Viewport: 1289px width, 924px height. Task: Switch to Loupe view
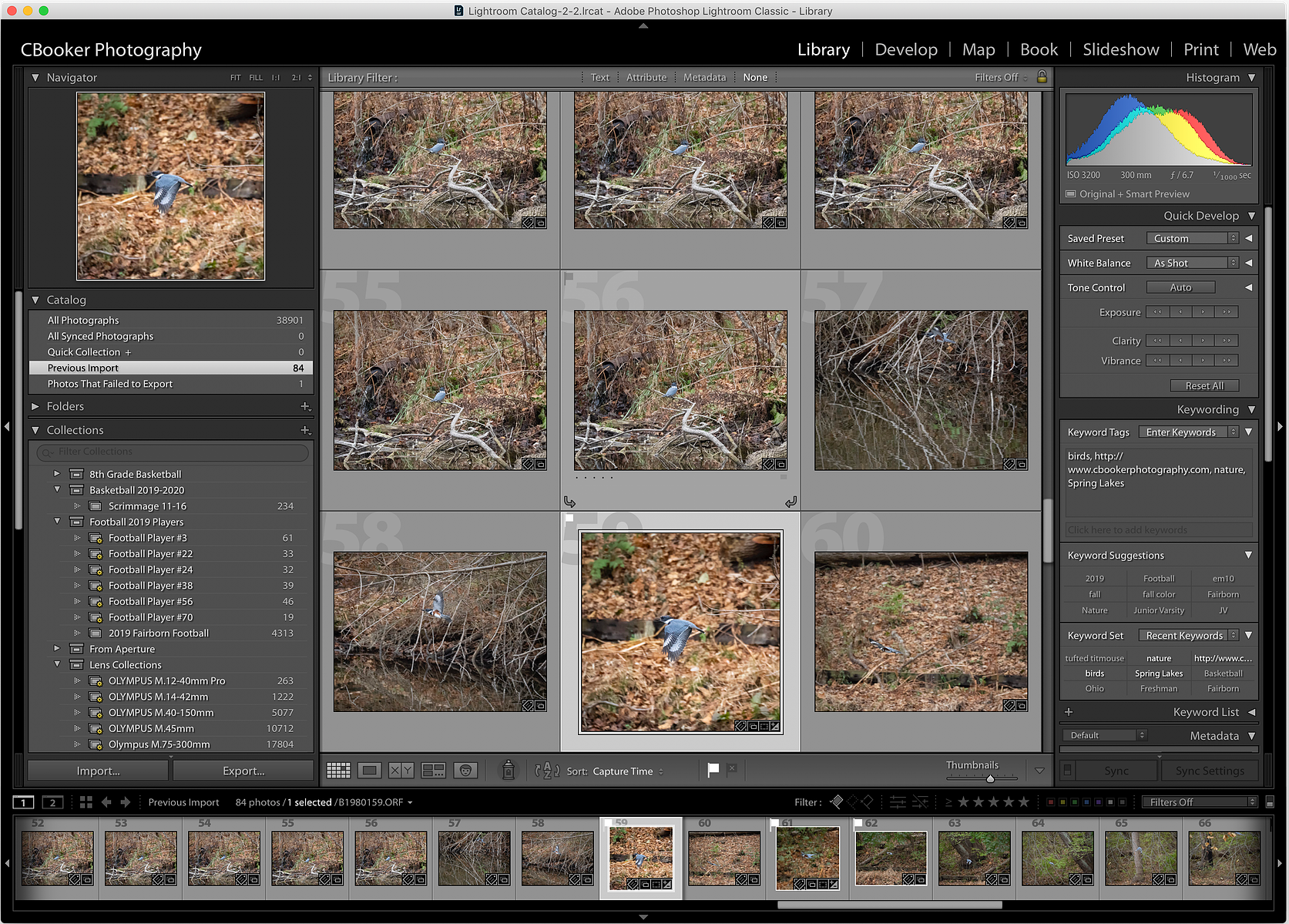(370, 770)
